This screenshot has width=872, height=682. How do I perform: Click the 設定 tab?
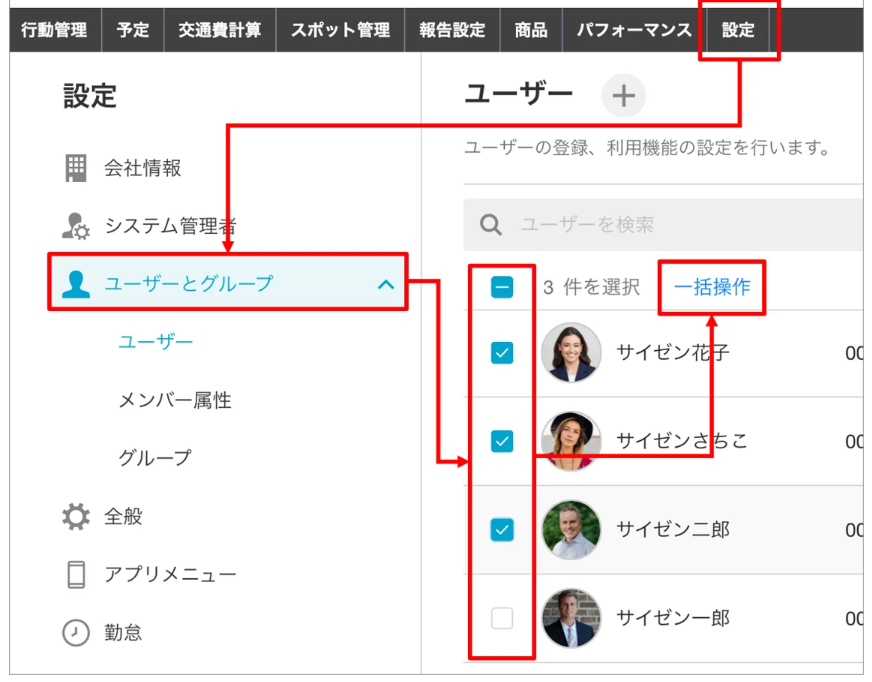click(x=738, y=30)
